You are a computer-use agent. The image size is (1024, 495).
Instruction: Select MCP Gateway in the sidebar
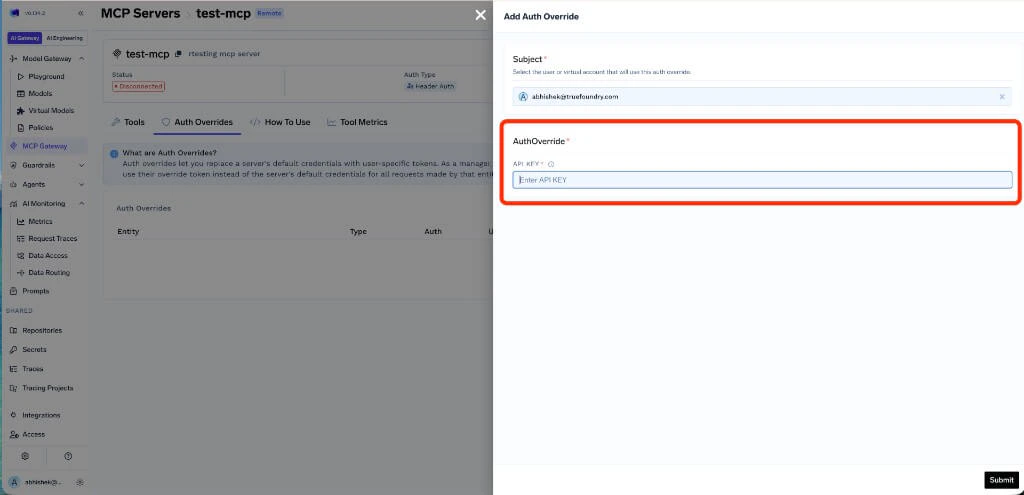click(x=44, y=146)
